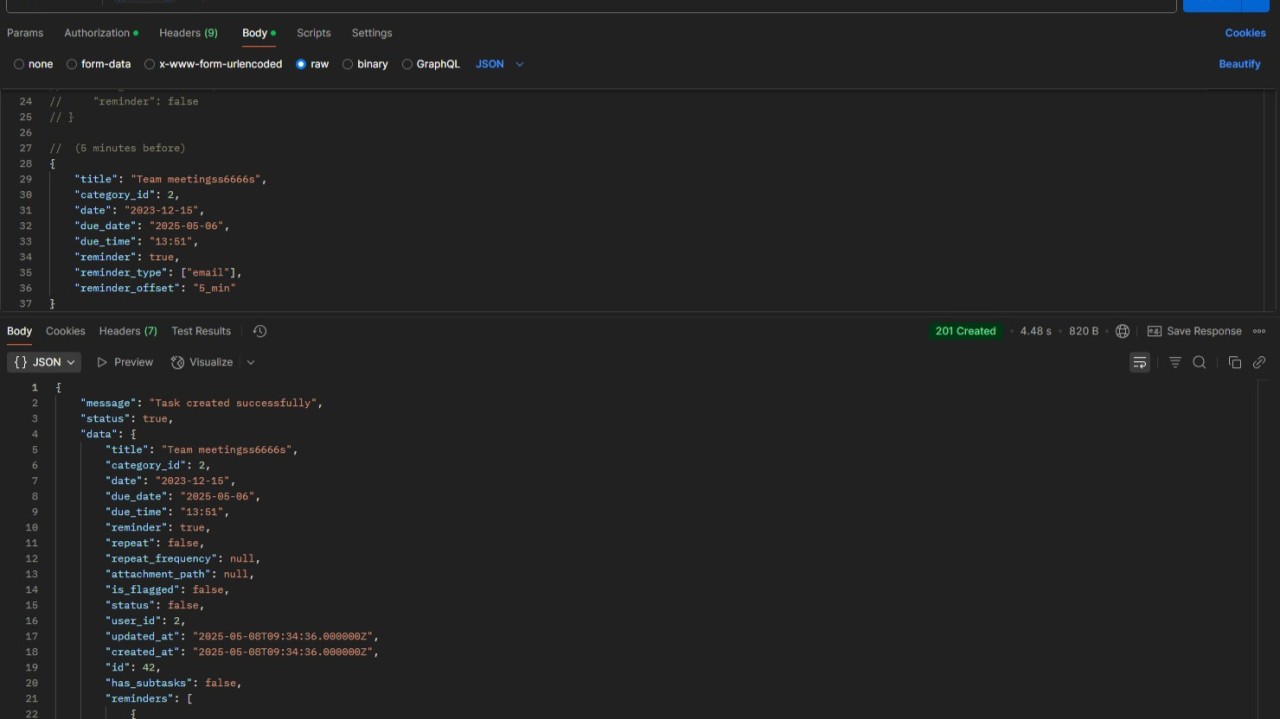The height and width of the screenshot is (719, 1280).
Task: Click the Beautify link
Action: click(1239, 63)
